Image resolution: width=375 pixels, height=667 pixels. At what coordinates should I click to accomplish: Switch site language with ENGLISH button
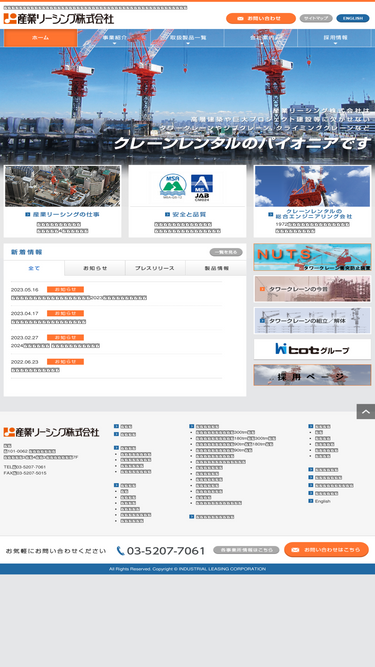coord(352,18)
